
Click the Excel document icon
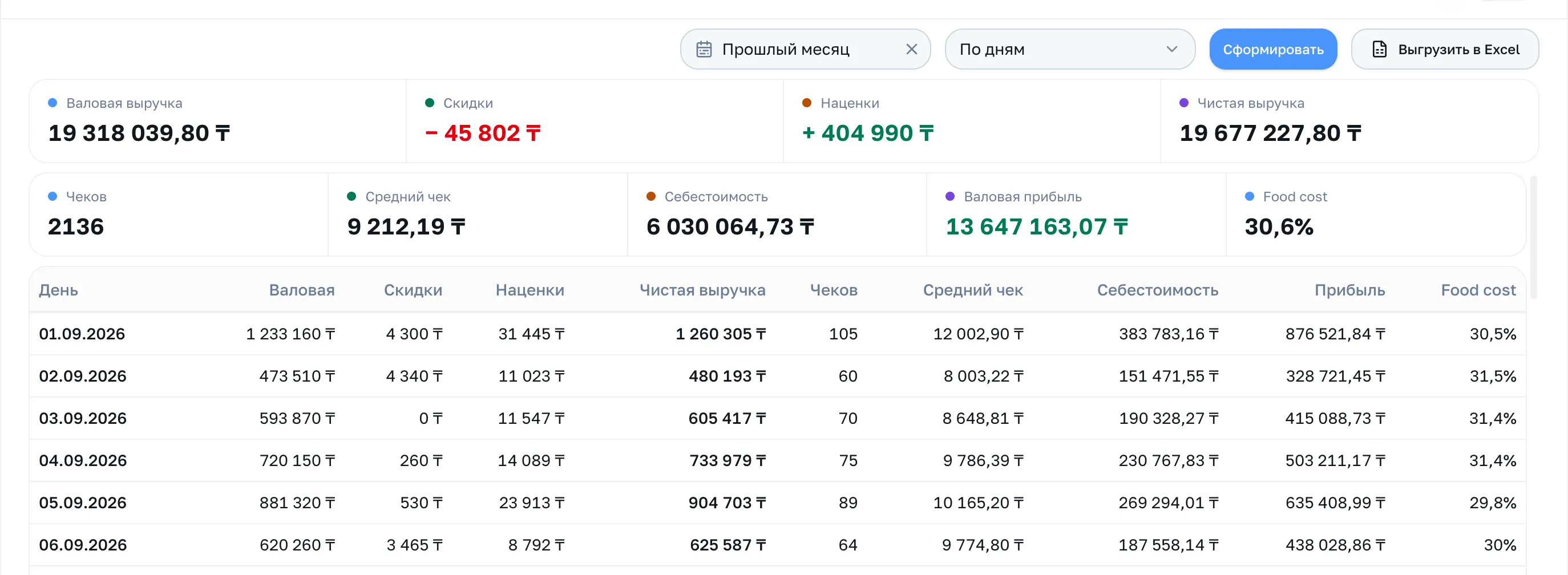[1379, 49]
